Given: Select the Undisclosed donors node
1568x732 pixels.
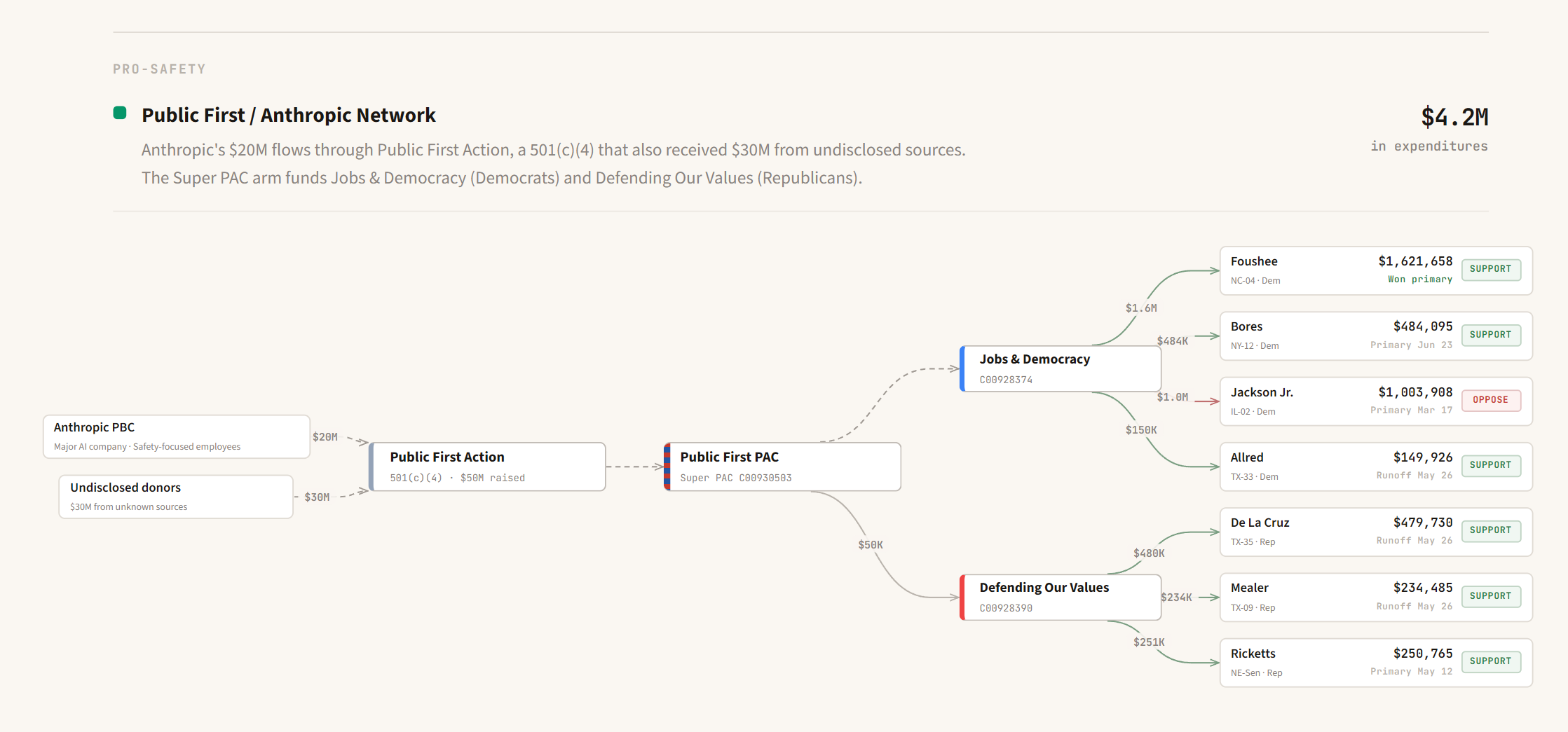Looking at the screenshot, I should tap(176, 497).
